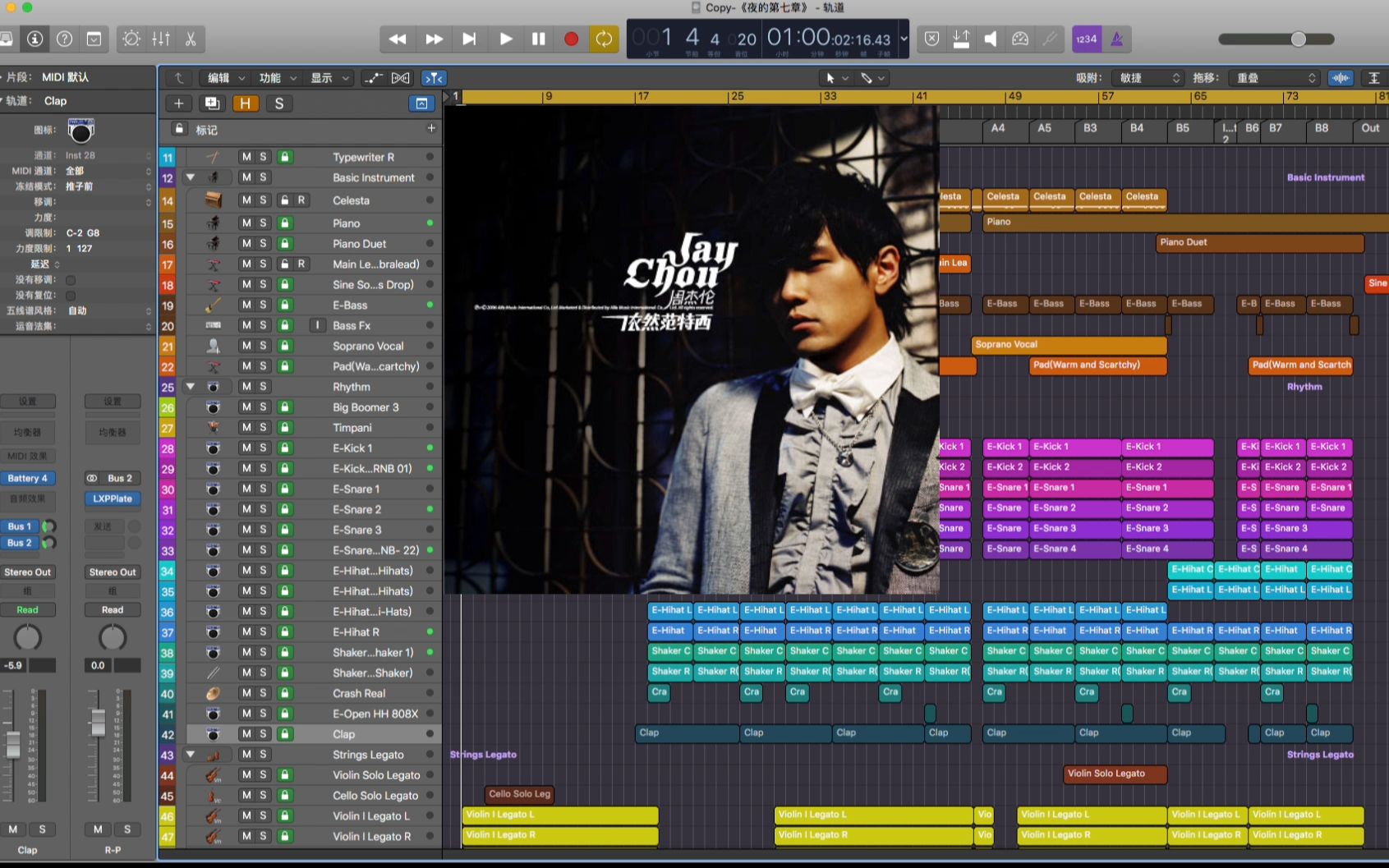Collapse the Strings Legato track stack

191,754
